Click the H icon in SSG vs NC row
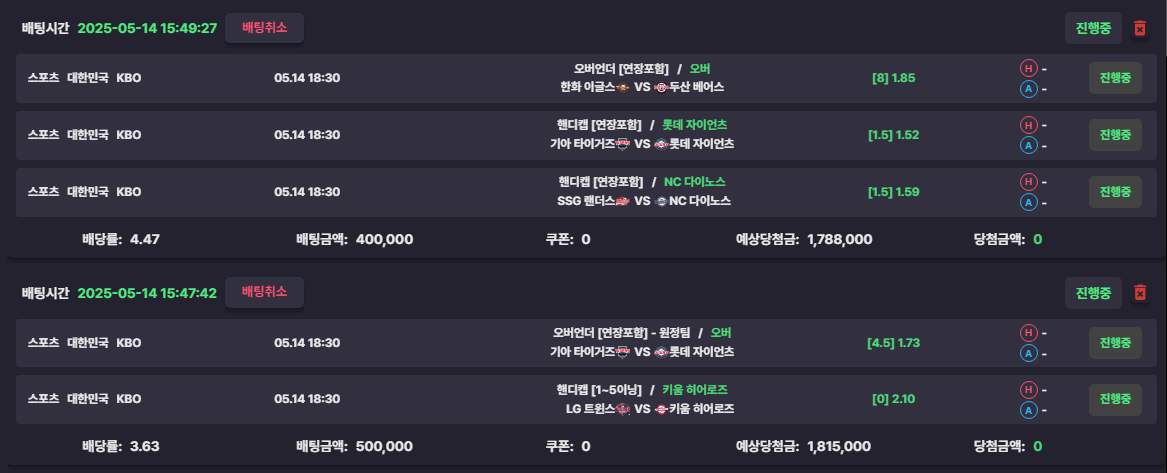This screenshot has height=473, width=1167. [x=1028, y=181]
